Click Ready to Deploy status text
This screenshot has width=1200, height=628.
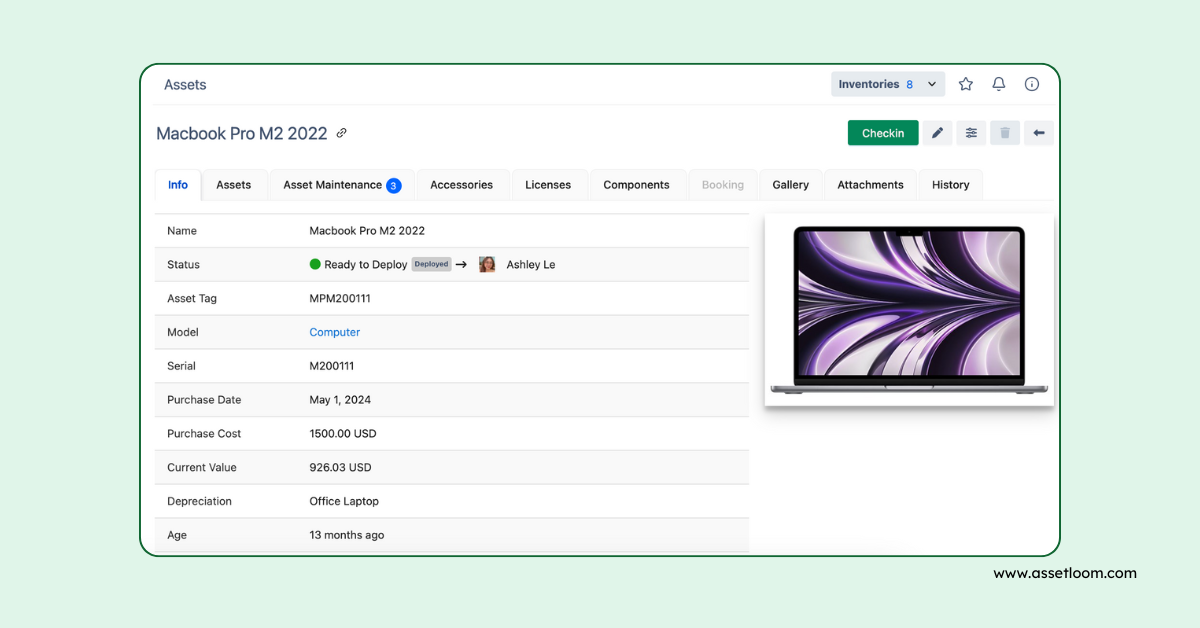click(366, 265)
